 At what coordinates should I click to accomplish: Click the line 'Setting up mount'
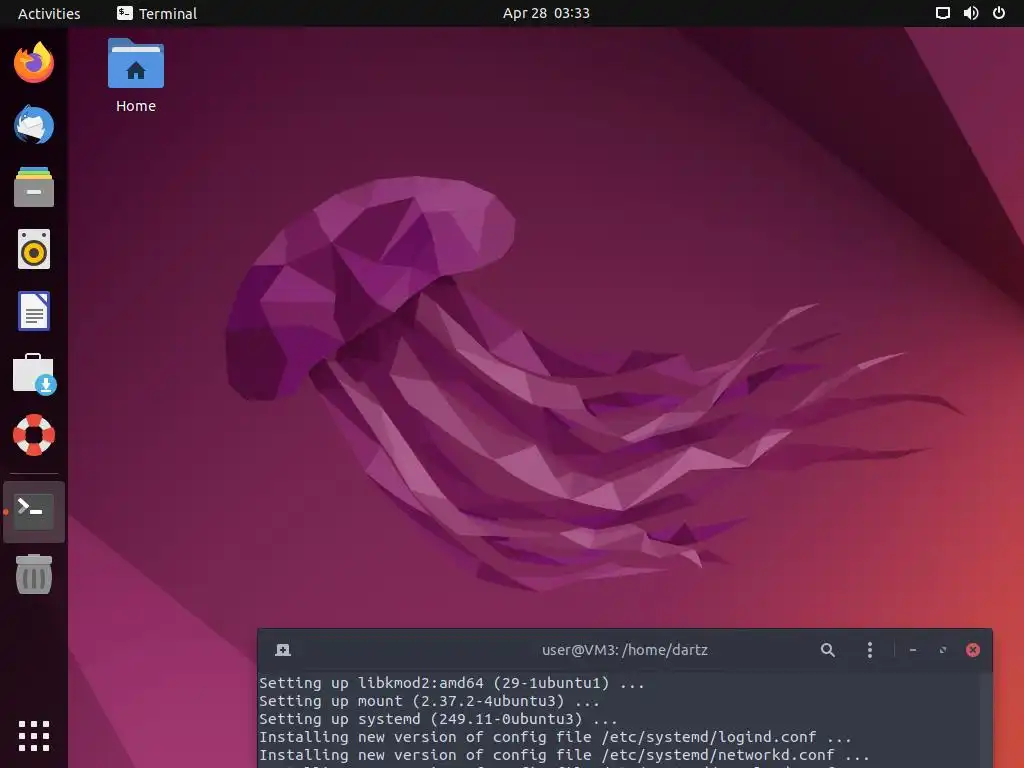pos(429,701)
